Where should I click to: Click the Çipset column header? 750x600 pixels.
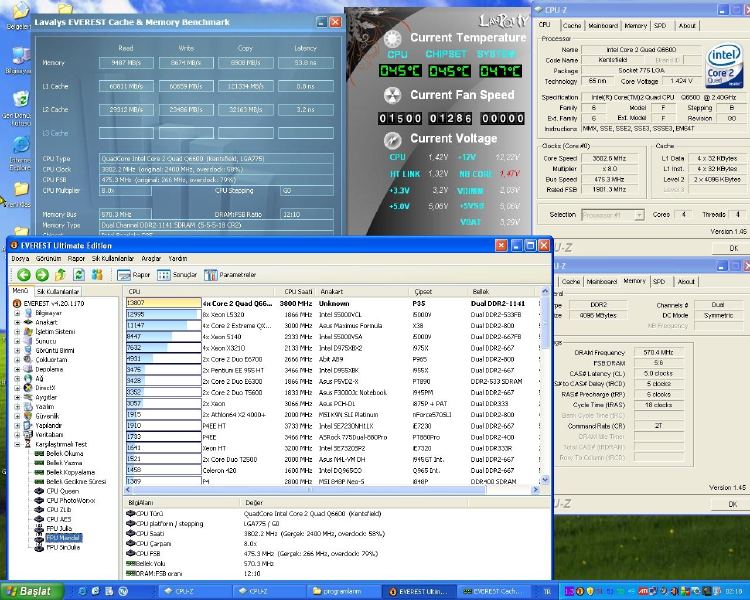(438, 291)
